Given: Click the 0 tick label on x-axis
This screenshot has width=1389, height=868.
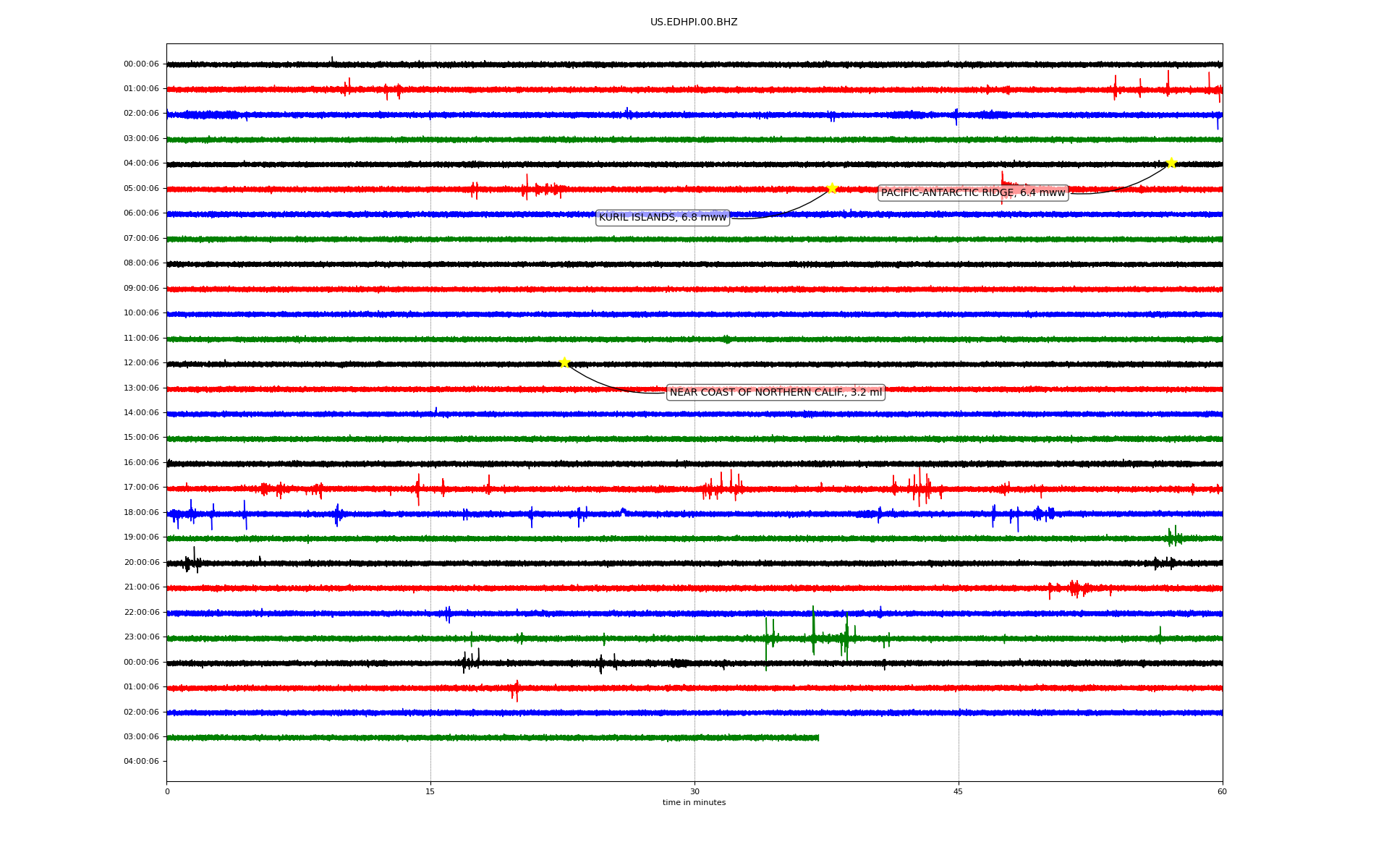Looking at the screenshot, I should pyautogui.click(x=167, y=791).
